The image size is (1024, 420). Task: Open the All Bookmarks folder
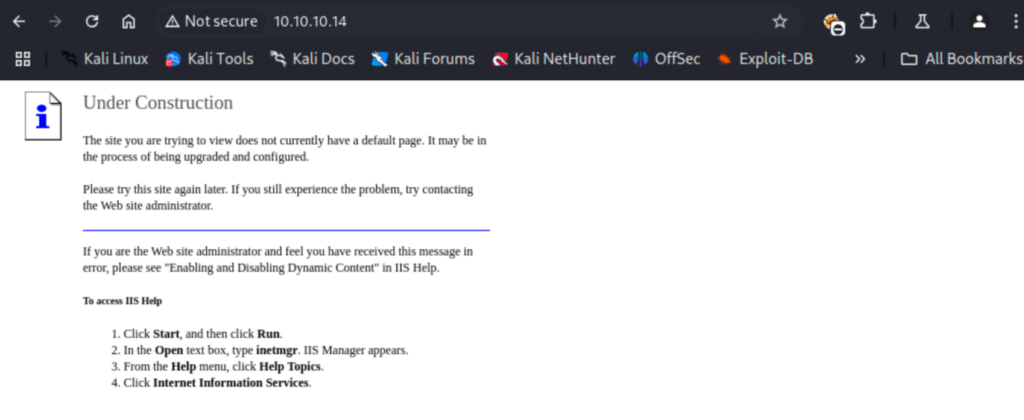[961, 59]
